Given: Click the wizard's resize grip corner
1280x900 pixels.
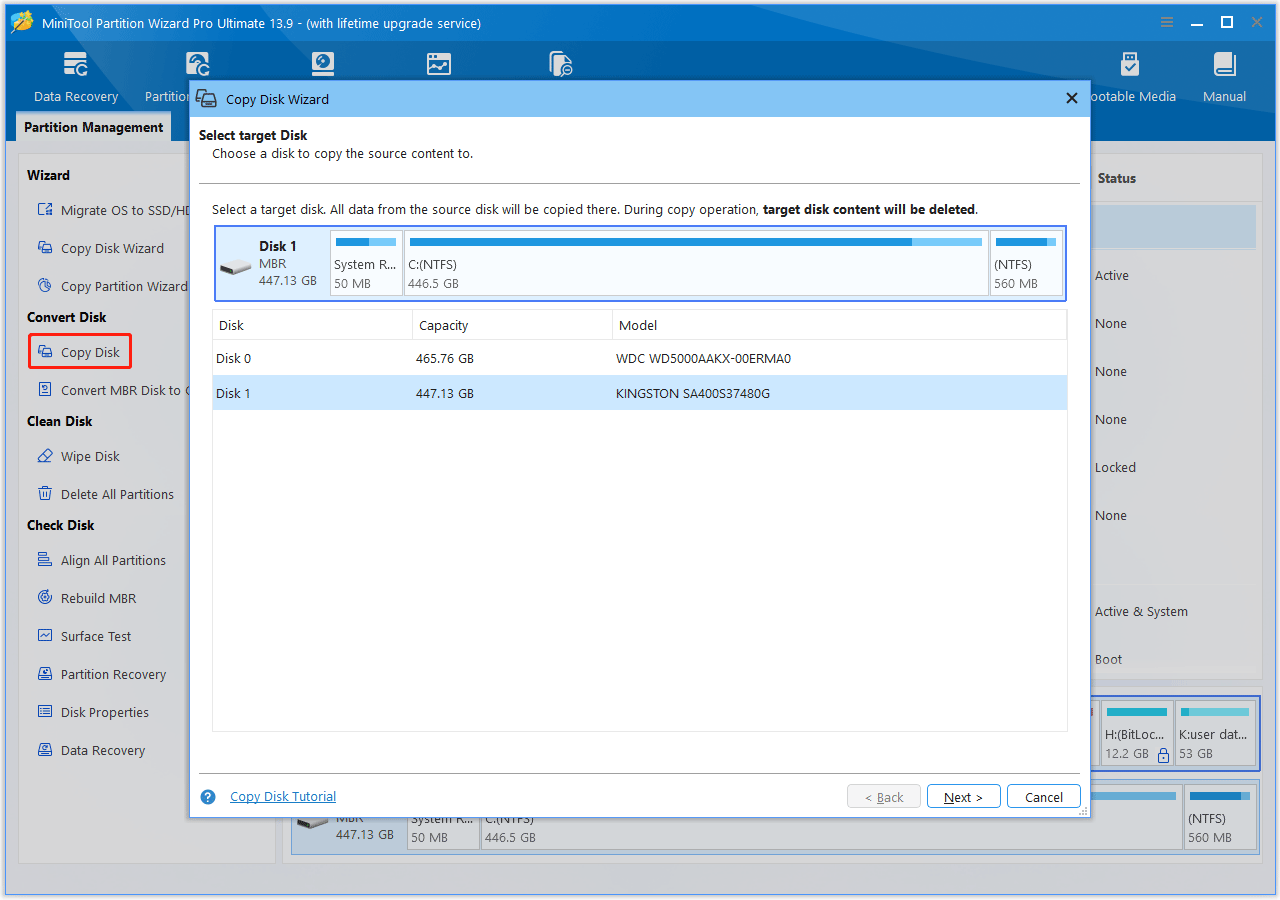Looking at the screenshot, I should [x=1083, y=812].
